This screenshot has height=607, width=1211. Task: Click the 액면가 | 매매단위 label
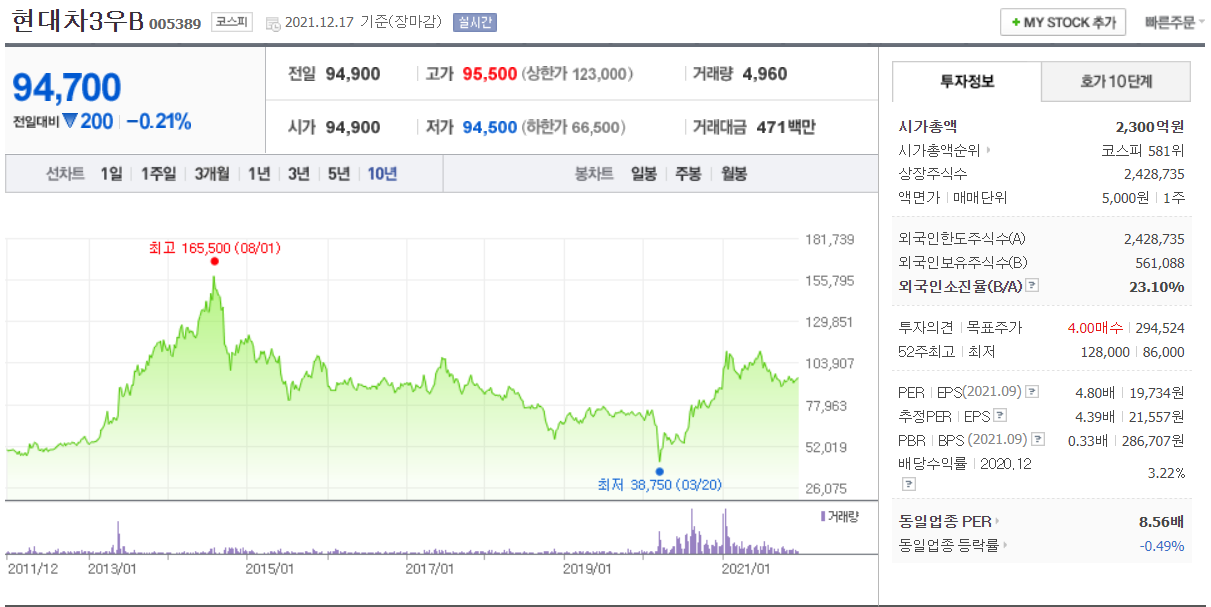click(x=953, y=198)
